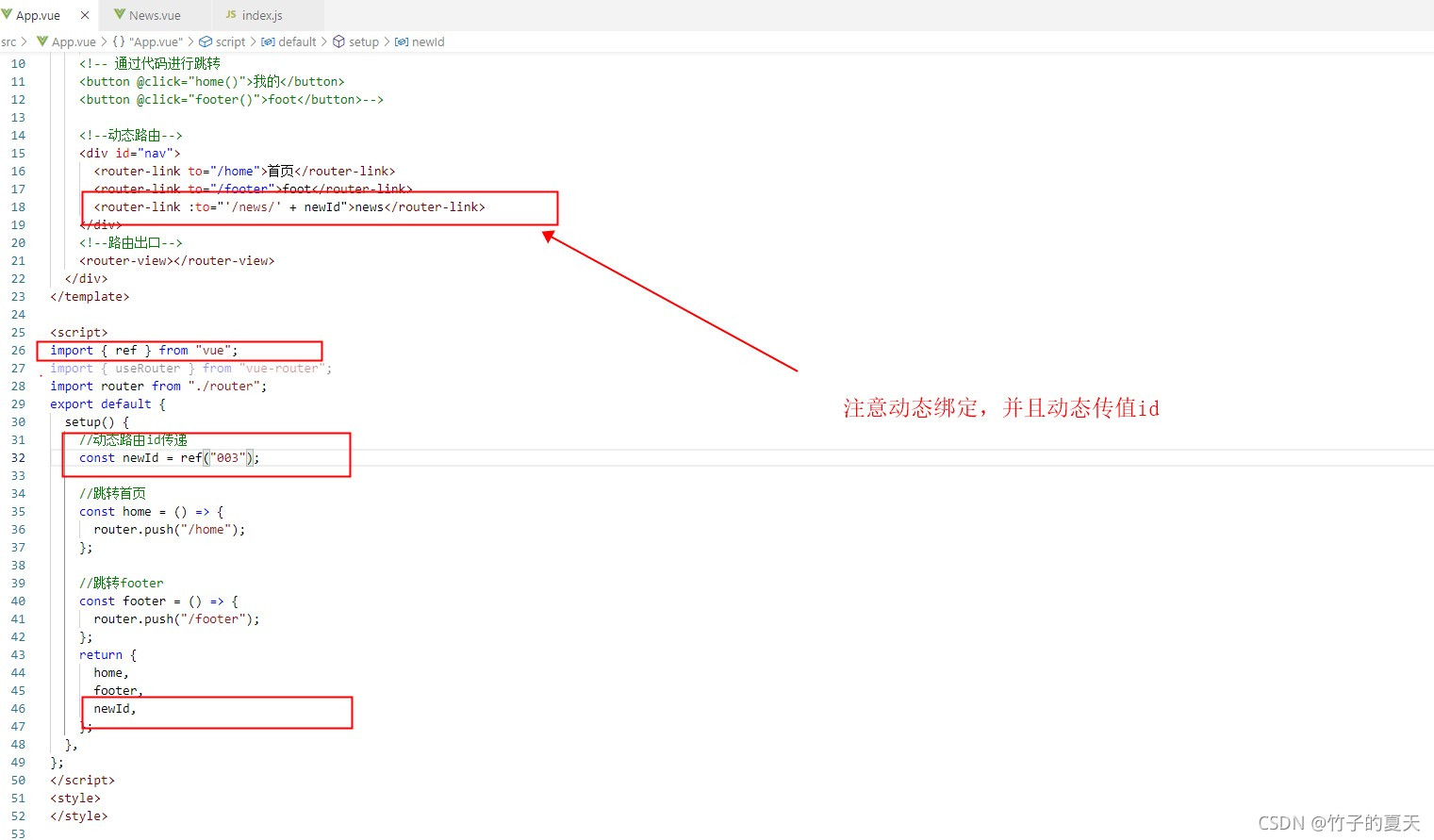The image size is (1434, 840).
Task: Select the src breadcrumb segment
Action: [x=8, y=41]
